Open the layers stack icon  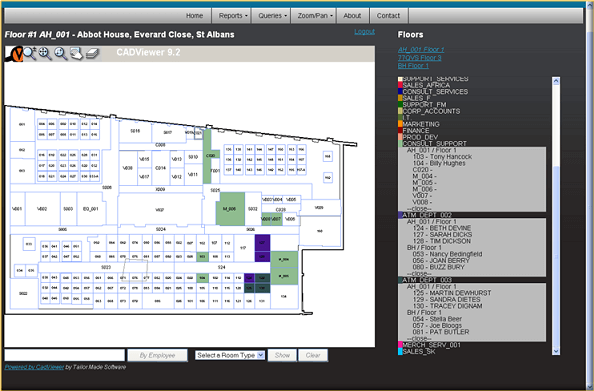click(x=92, y=53)
